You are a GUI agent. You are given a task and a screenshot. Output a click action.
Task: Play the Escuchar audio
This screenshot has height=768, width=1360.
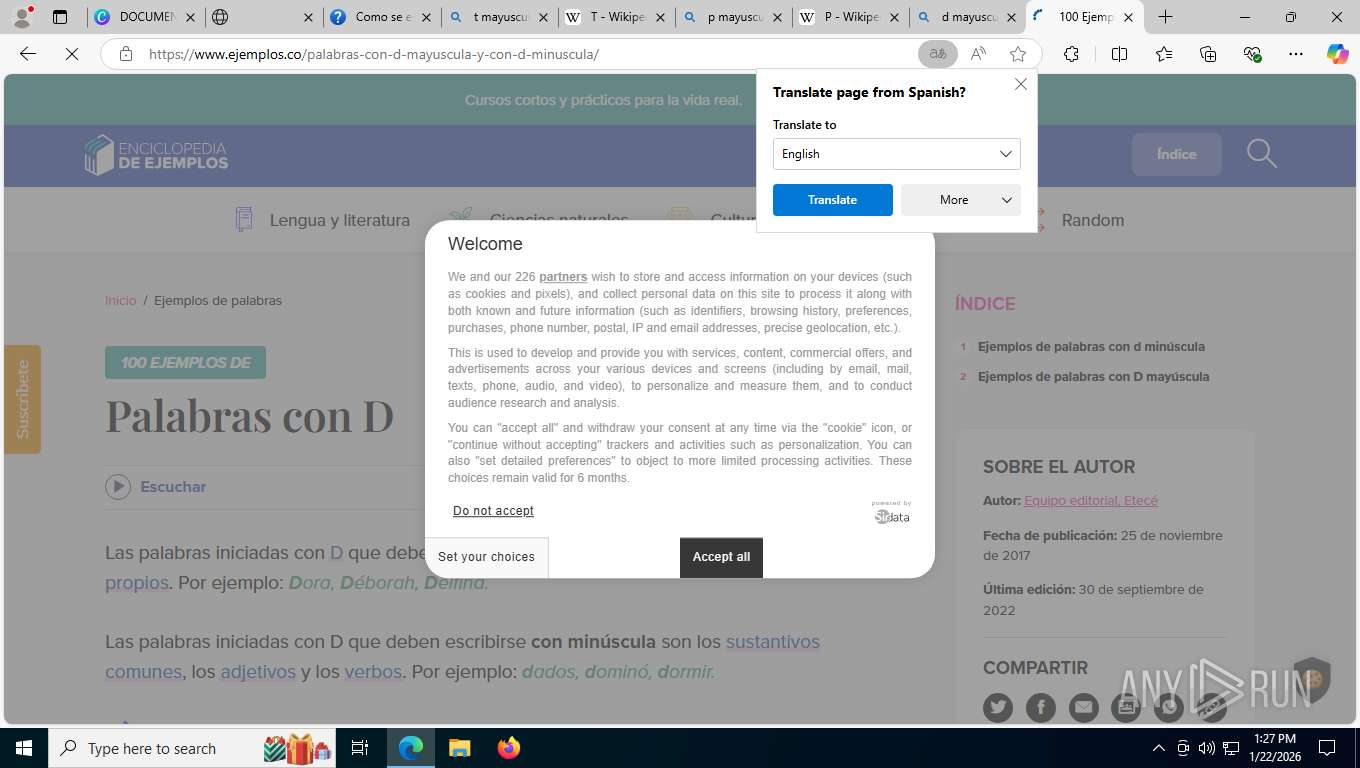tap(118, 487)
